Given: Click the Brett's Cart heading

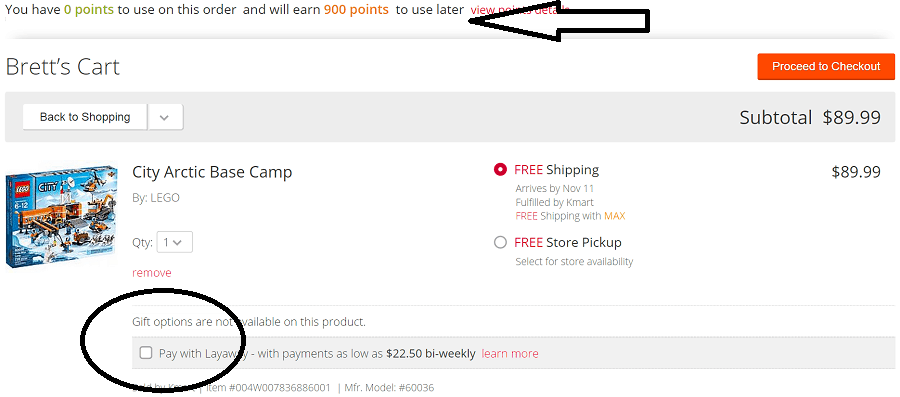Looking at the screenshot, I should click(63, 67).
